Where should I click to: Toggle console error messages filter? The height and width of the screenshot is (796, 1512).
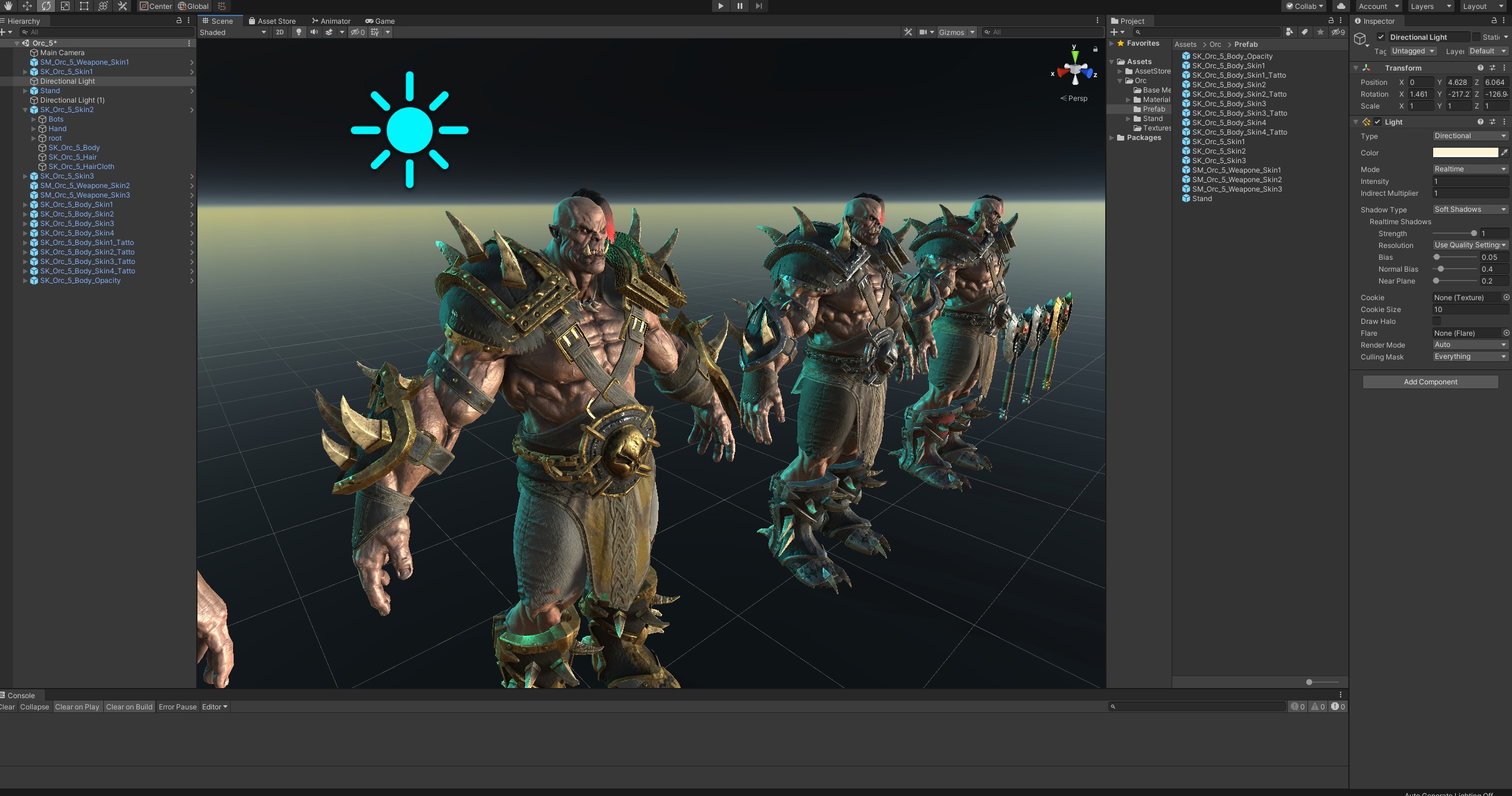[1336, 706]
